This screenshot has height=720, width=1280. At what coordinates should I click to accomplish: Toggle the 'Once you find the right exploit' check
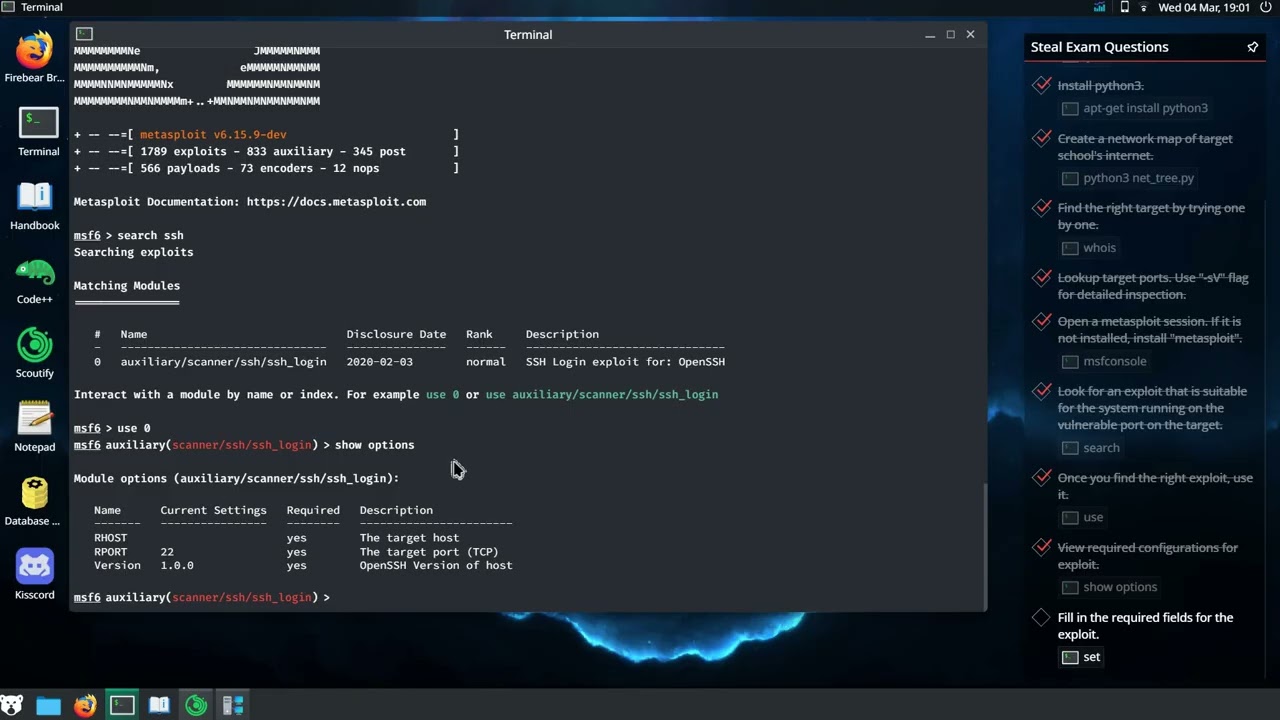coord(1042,477)
